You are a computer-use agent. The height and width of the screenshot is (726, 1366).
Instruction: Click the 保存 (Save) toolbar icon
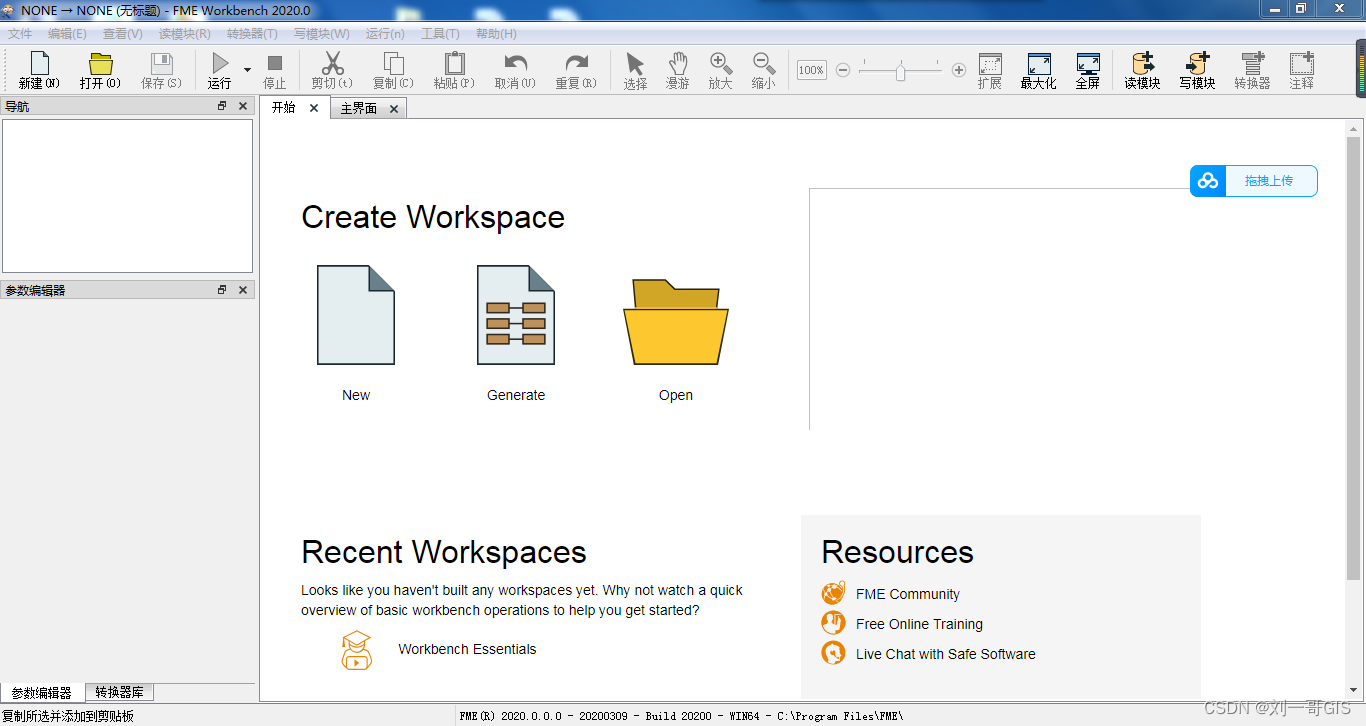point(161,65)
